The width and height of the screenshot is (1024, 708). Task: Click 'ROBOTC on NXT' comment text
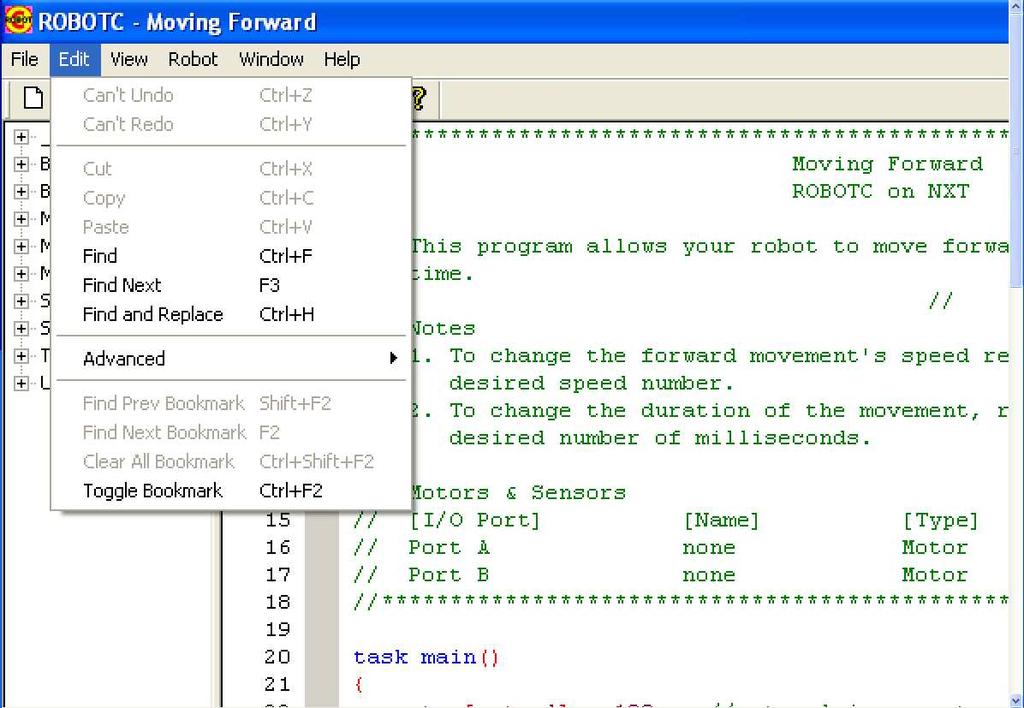880,191
